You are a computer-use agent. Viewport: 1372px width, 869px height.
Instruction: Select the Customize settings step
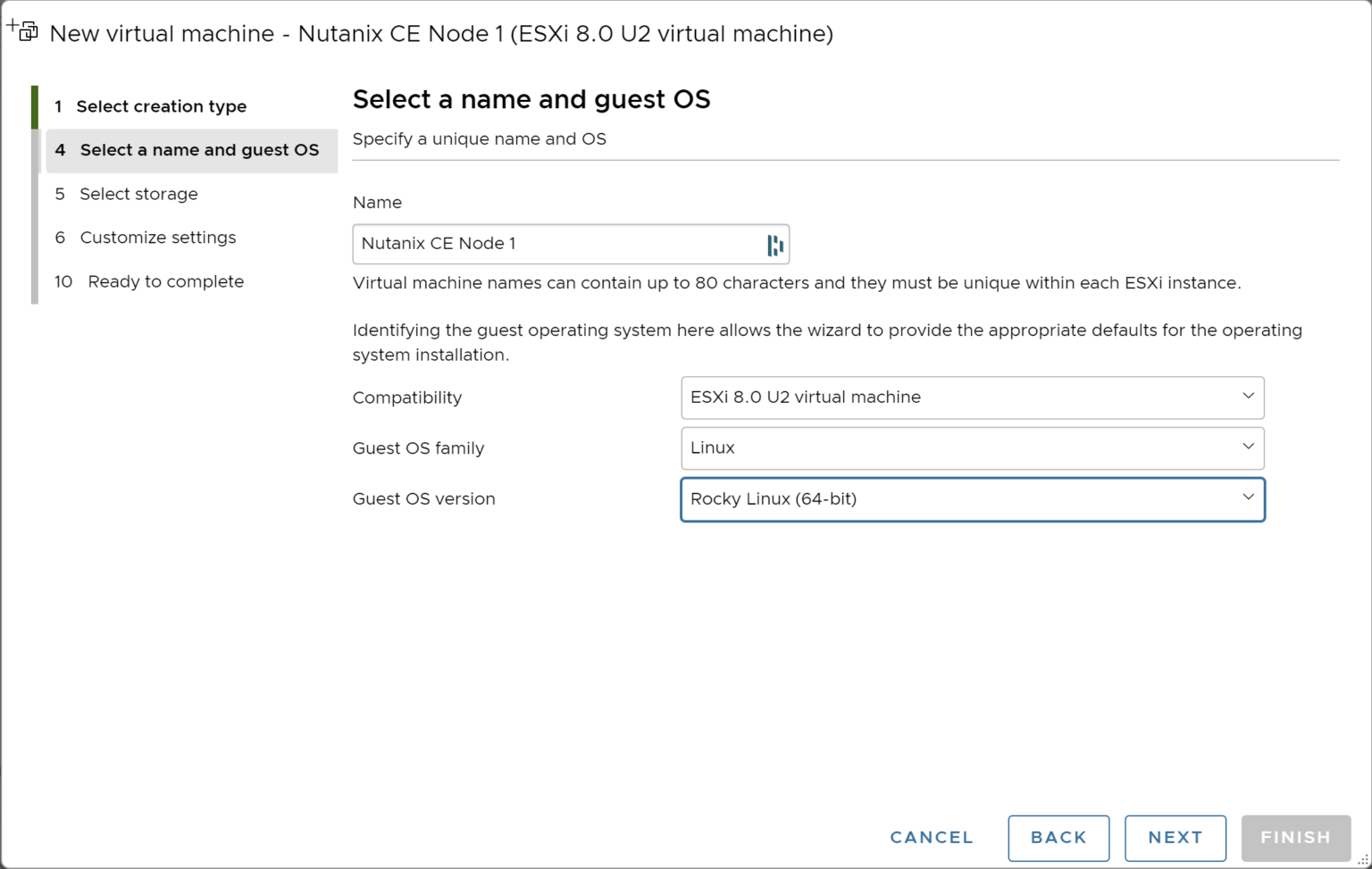coord(158,238)
